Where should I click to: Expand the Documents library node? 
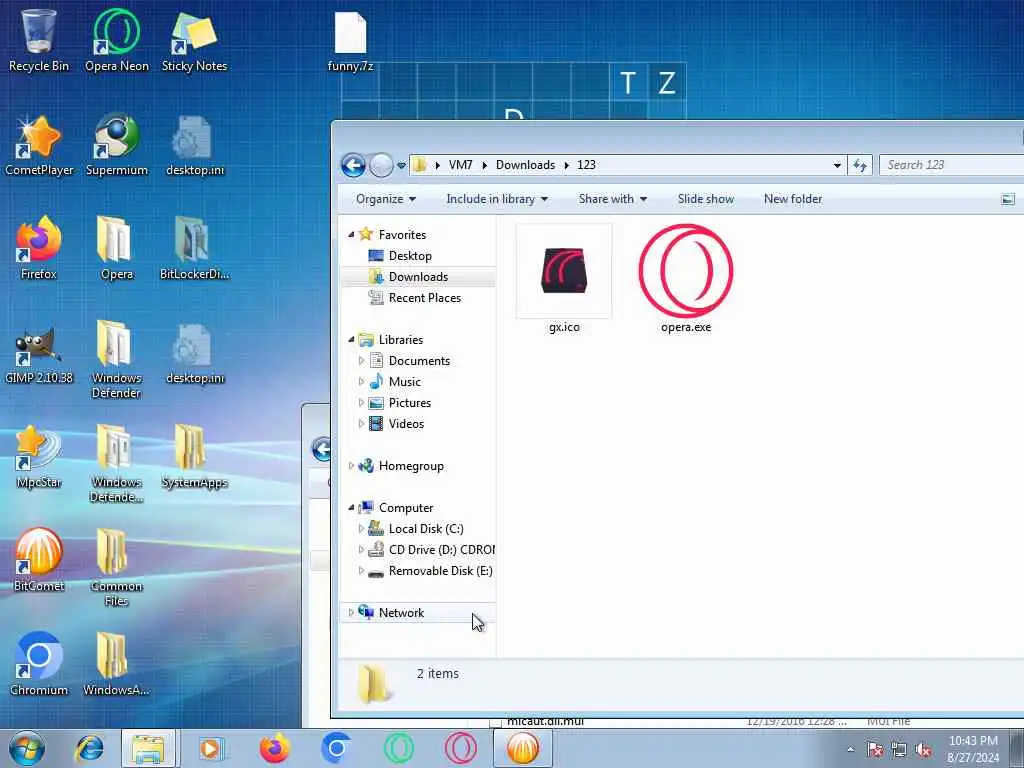pyautogui.click(x=361, y=360)
